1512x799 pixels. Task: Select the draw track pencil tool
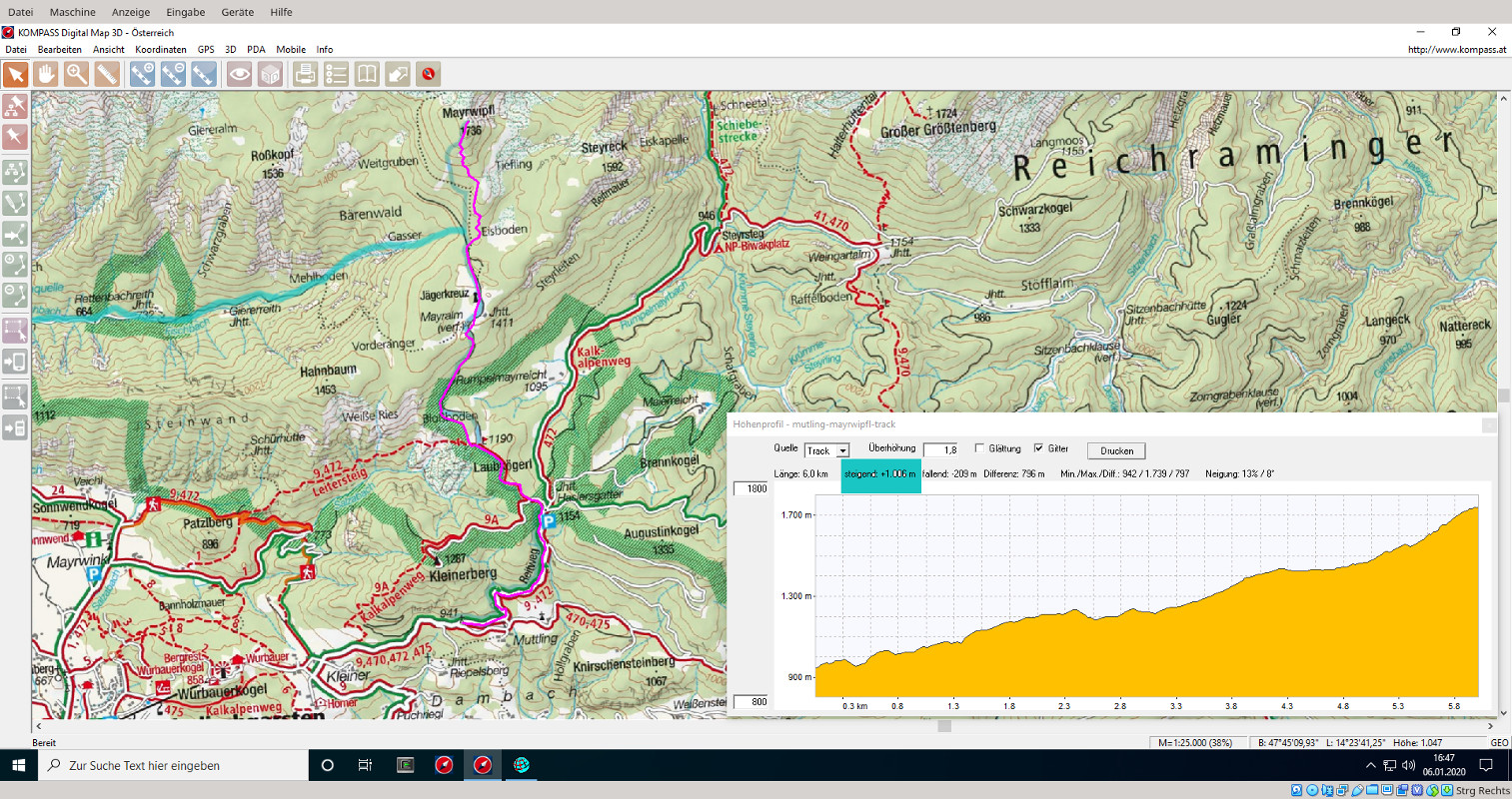click(x=15, y=203)
